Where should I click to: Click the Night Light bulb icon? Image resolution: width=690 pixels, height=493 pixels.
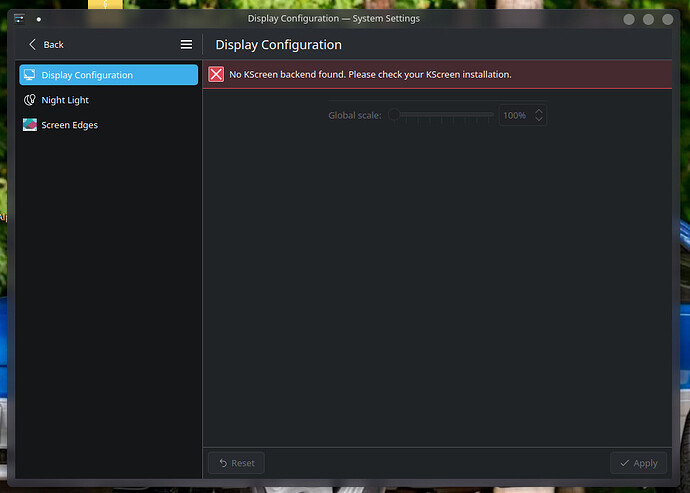pos(30,100)
